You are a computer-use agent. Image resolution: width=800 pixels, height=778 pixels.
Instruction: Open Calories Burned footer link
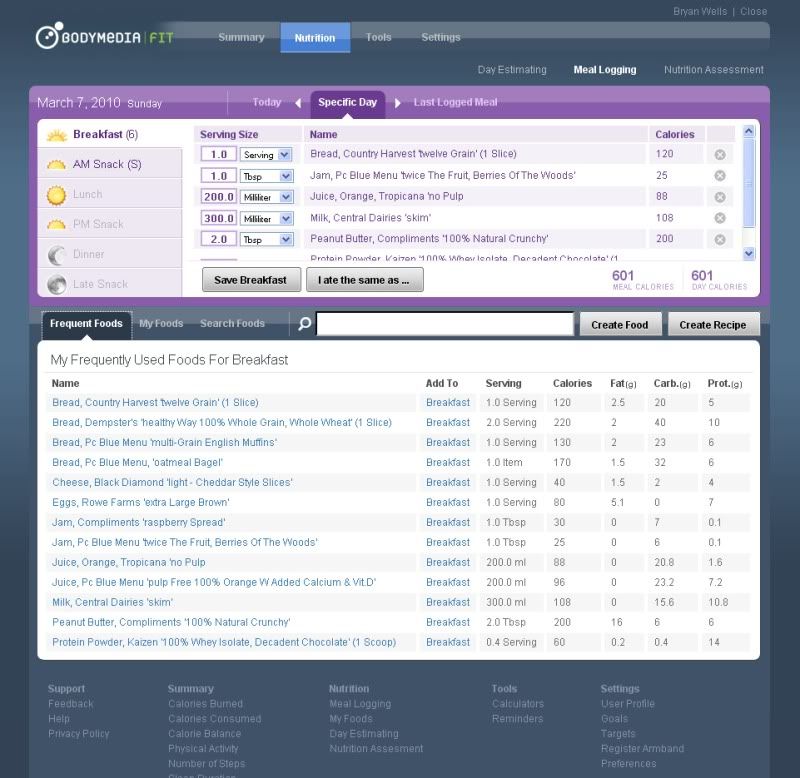[206, 704]
